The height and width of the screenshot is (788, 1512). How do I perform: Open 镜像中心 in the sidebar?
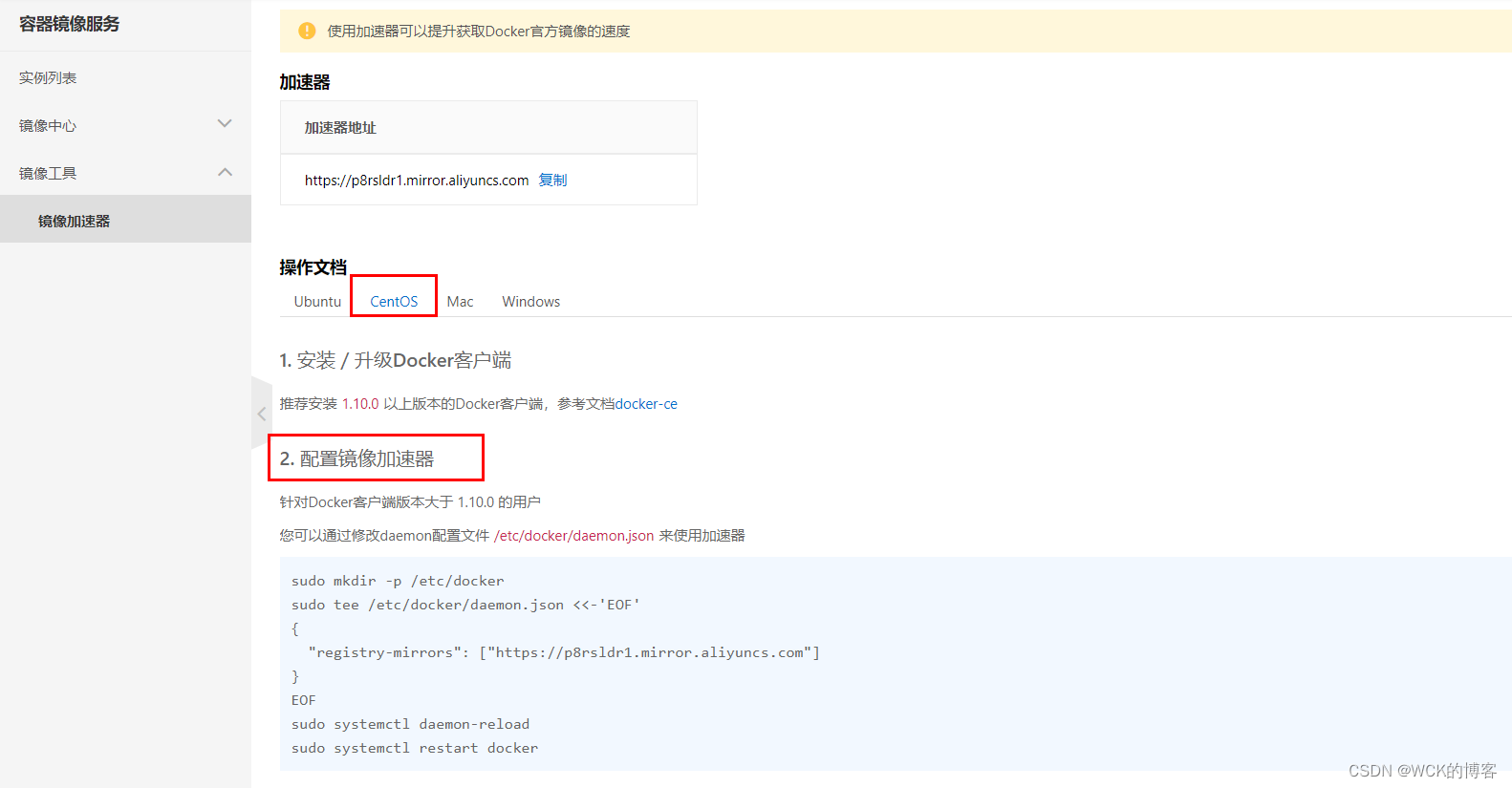click(x=48, y=125)
